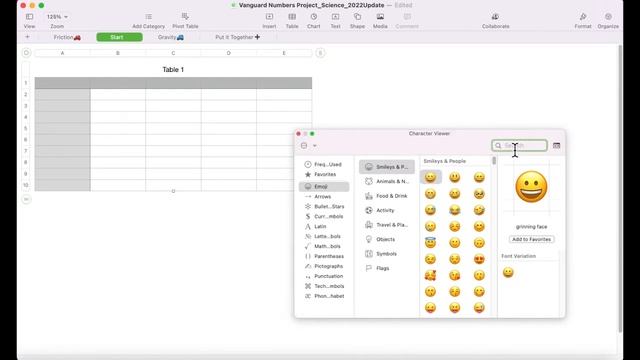Select Letterlike Symbols category
The width and height of the screenshot is (640, 360).
click(324, 236)
